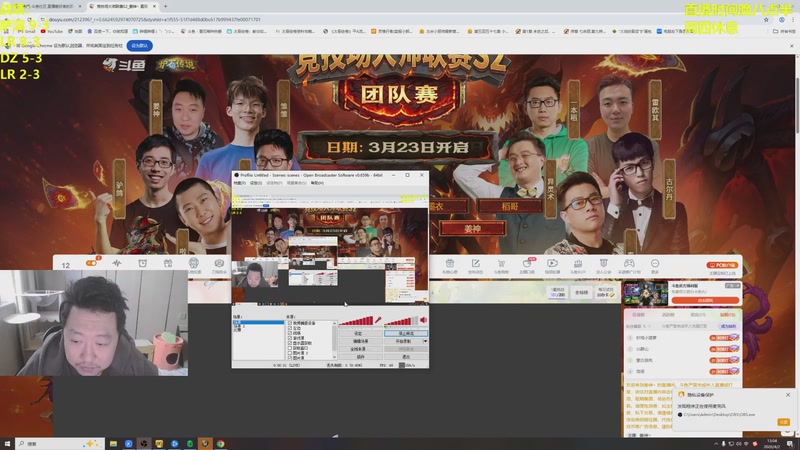Expand dropdown arrow beside 开始录制 in OBS
The image size is (800, 450).
[426, 341]
